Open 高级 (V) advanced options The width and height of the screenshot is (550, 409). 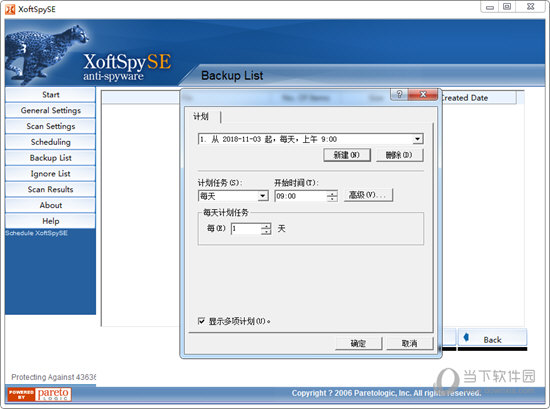coord(368,195)
